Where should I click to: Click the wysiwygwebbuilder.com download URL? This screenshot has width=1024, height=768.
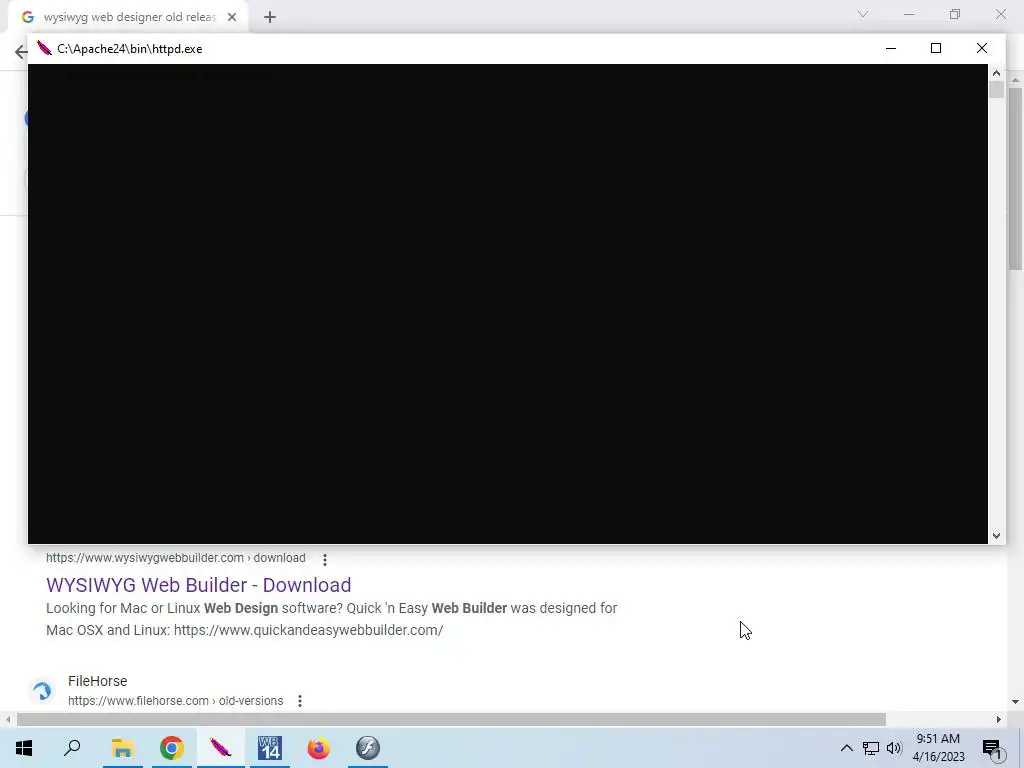point(176,558)
